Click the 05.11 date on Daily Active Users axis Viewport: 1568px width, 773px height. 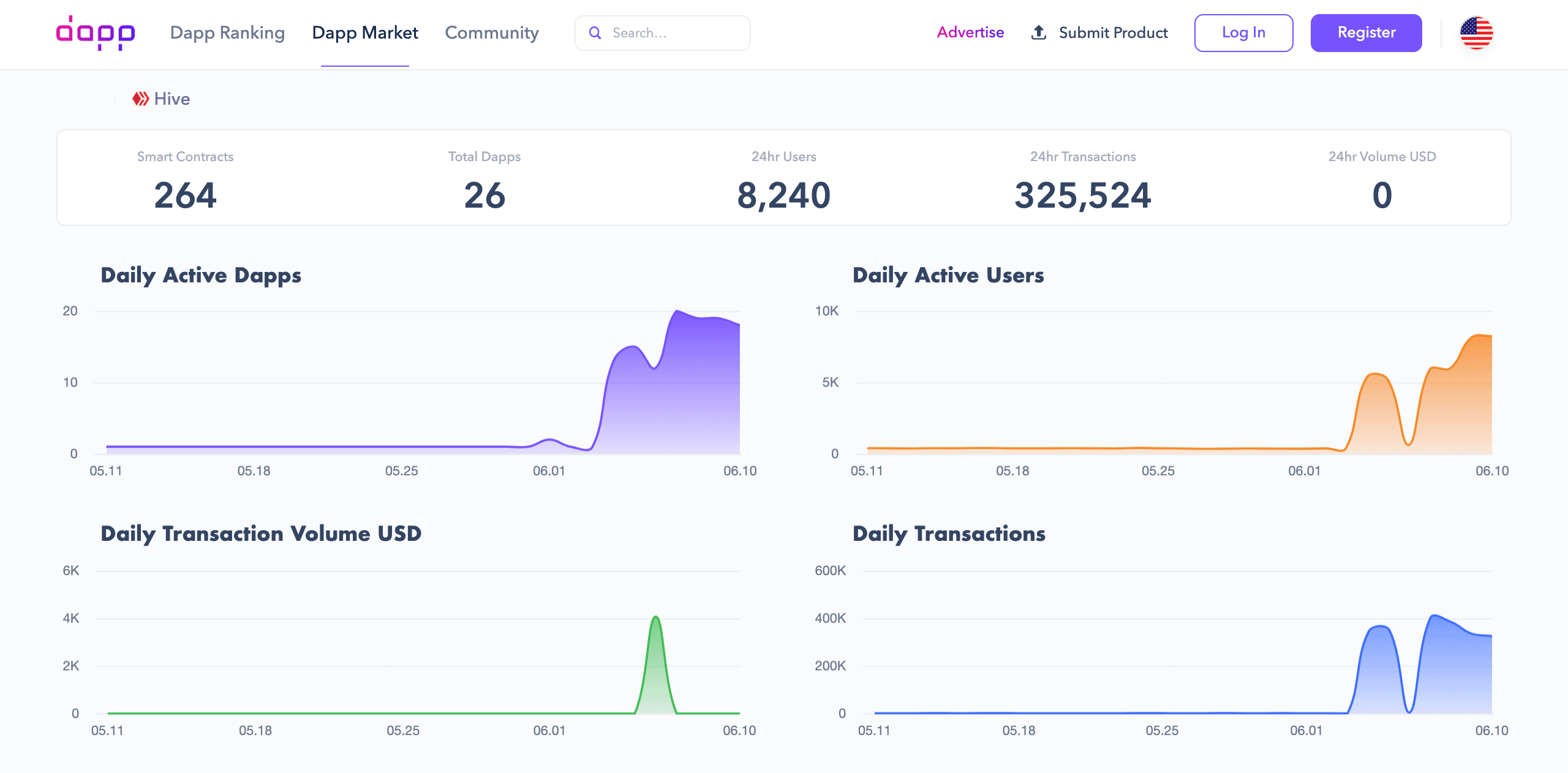(x=867, y=471)
